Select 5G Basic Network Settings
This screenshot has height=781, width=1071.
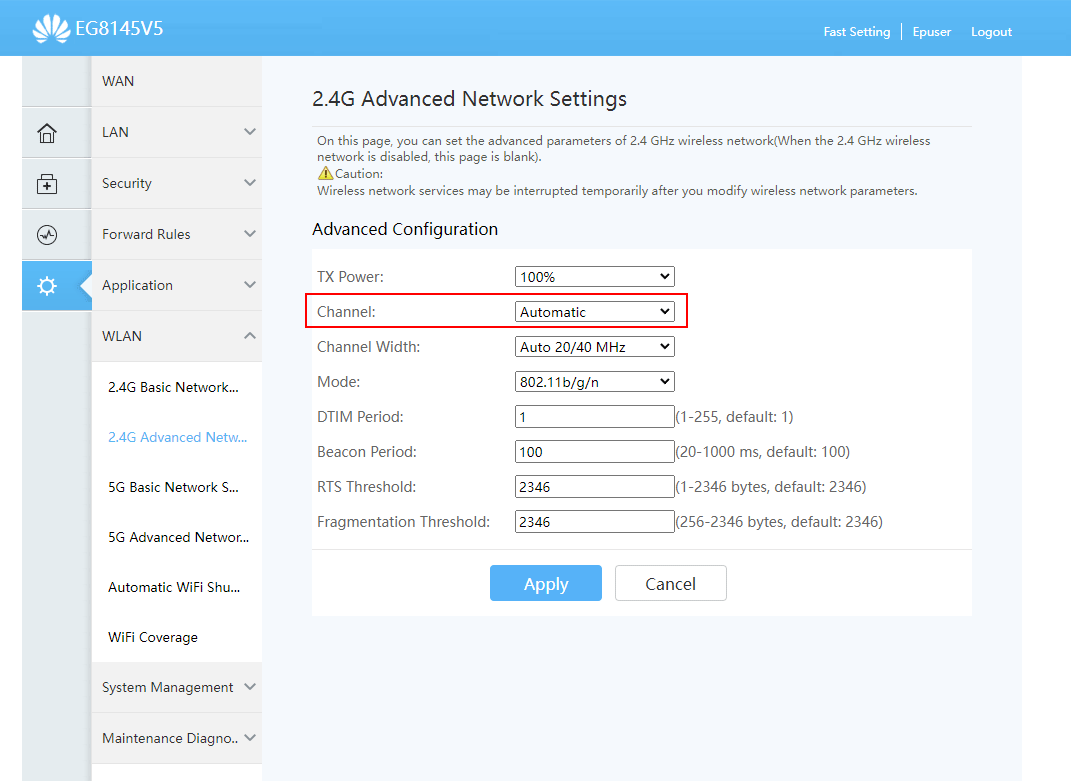tap(174, 487)
